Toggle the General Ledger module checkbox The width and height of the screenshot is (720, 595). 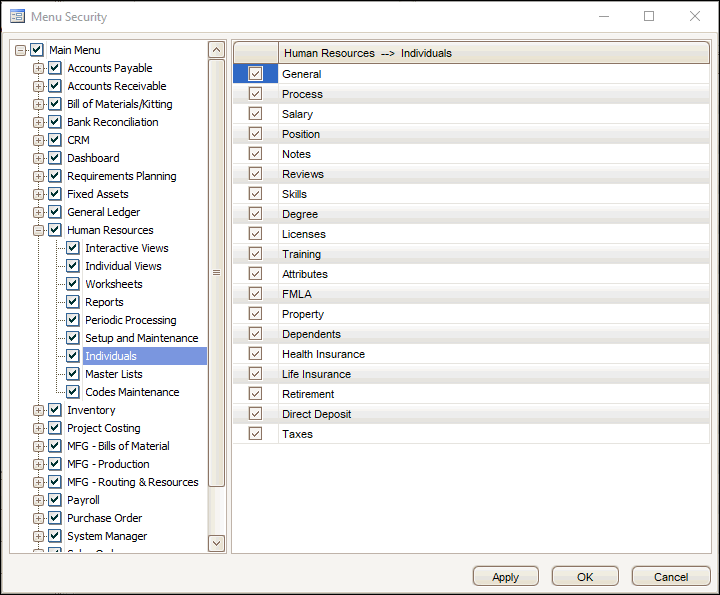55,212
